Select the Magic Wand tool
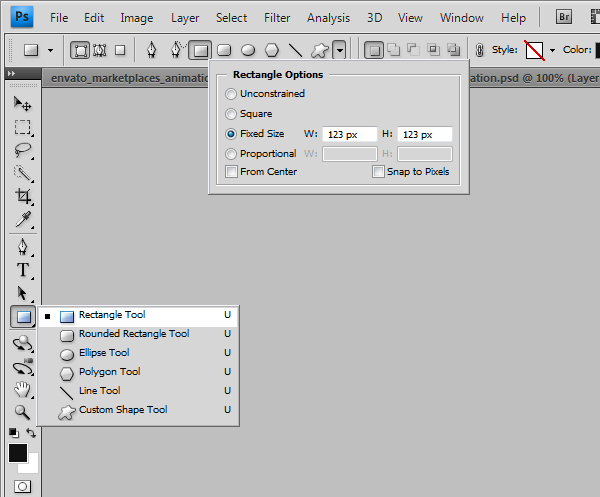The image size is (600, 497). point(23,173)
